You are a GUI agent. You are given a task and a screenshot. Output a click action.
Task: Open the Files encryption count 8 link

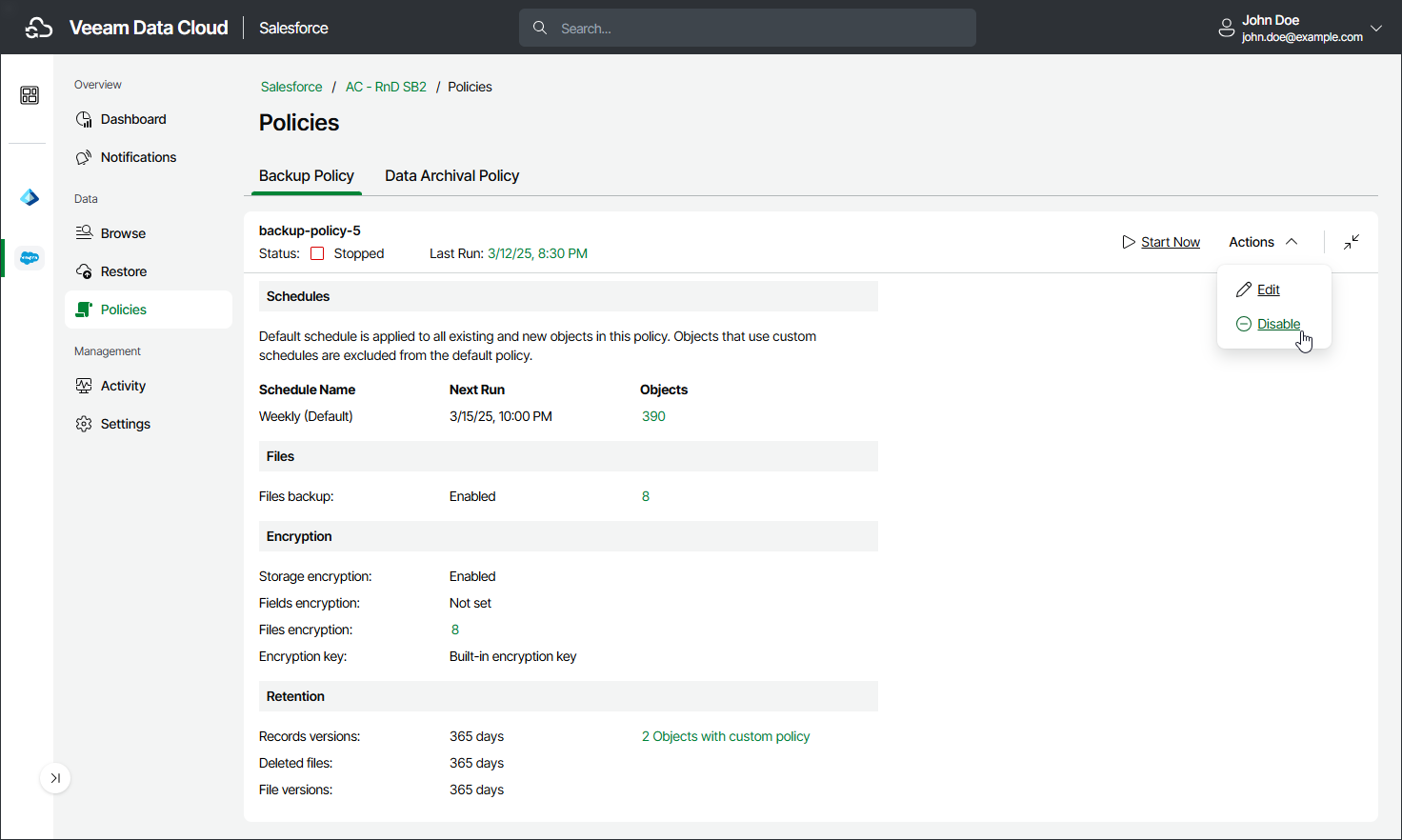[x=455, y=630]
